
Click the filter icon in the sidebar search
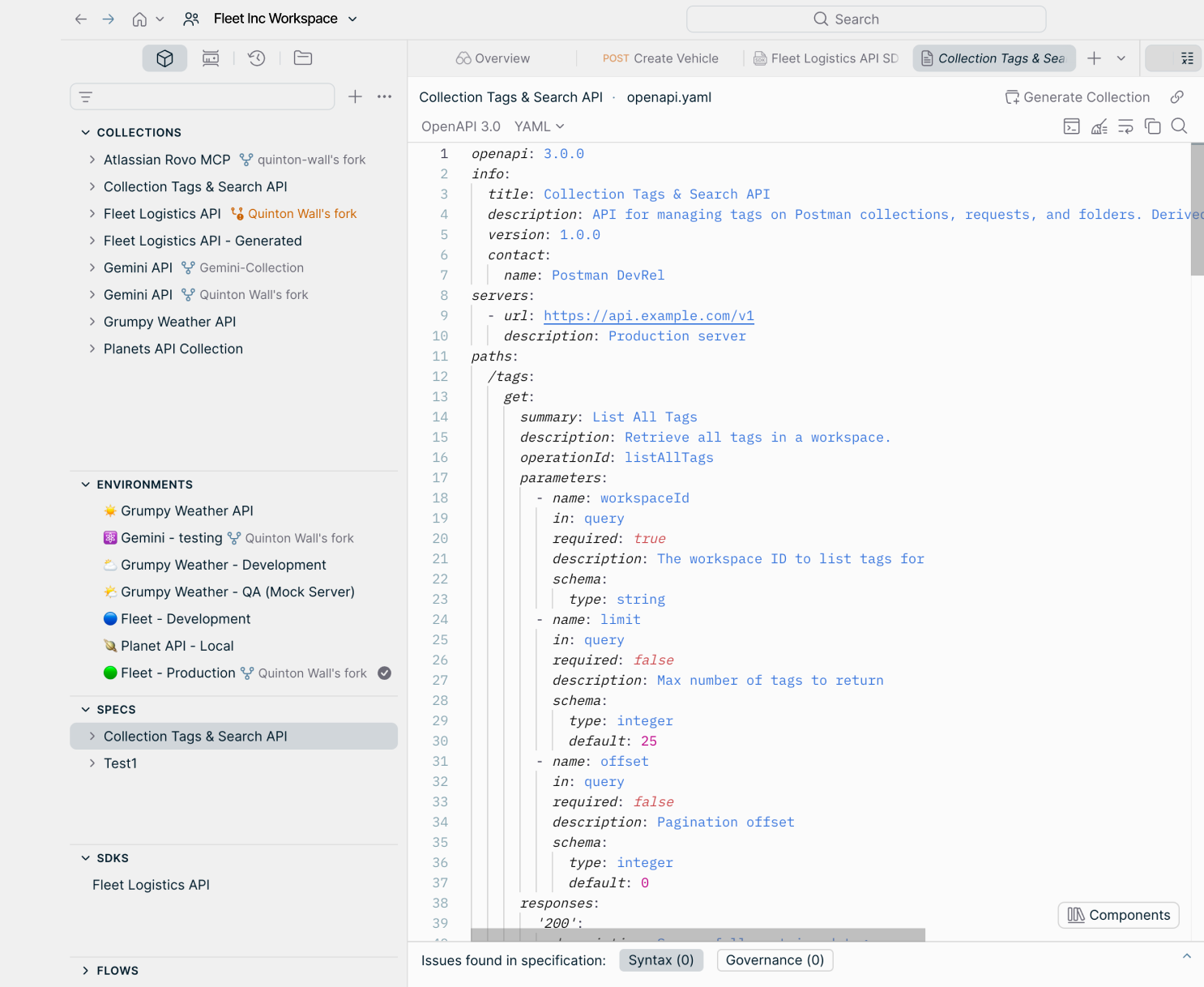click(85, 96)
